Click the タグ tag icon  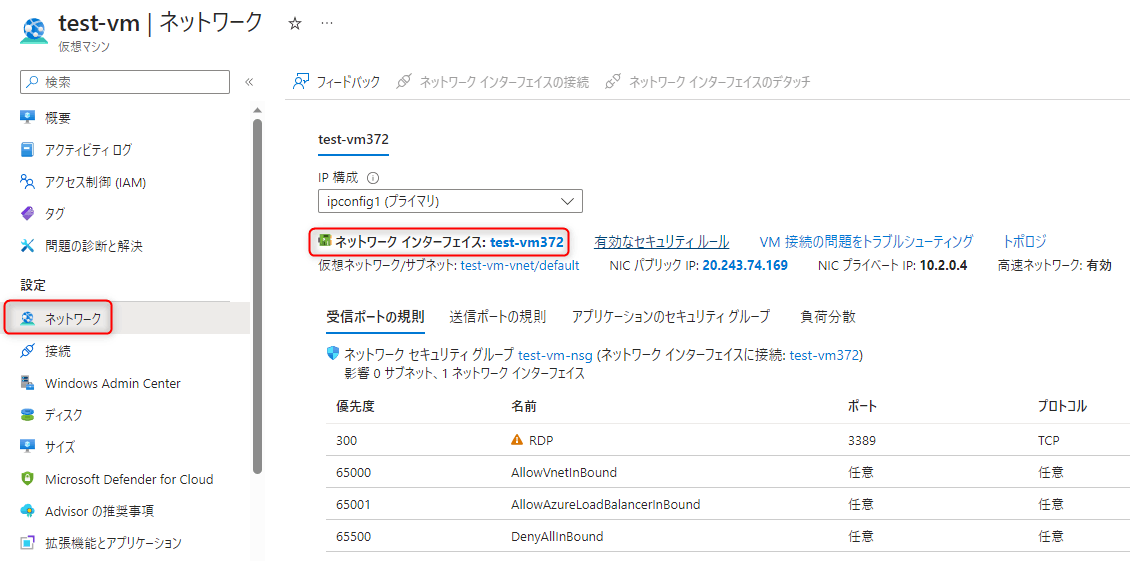27,214
